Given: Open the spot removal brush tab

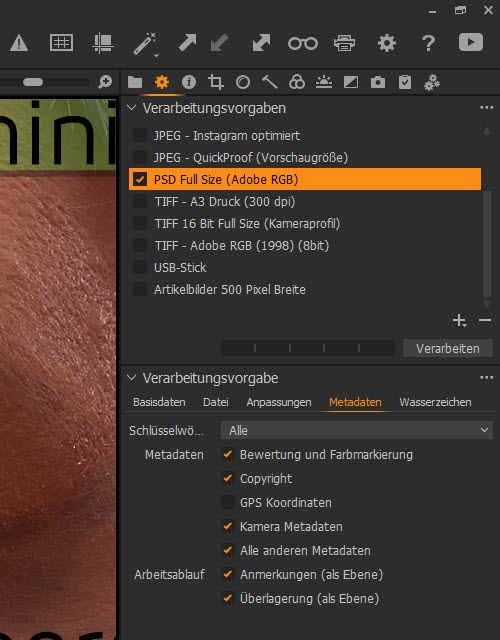Looking at the screenshot, I should coord(270,82).
